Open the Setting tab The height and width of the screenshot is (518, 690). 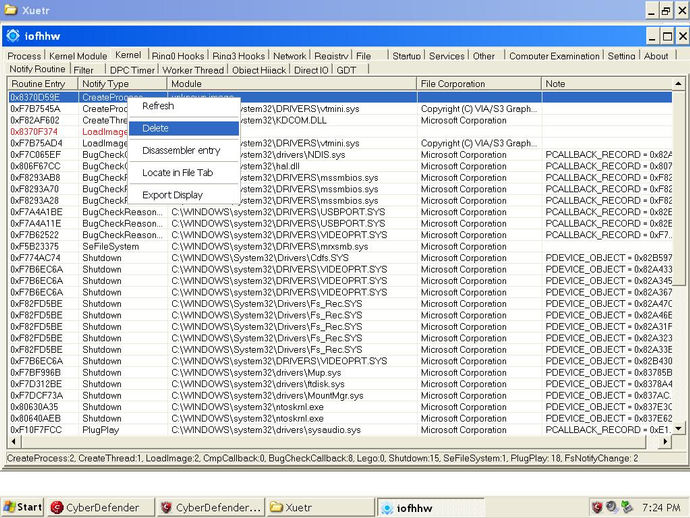pyautogui.click(x=621, y=56)
